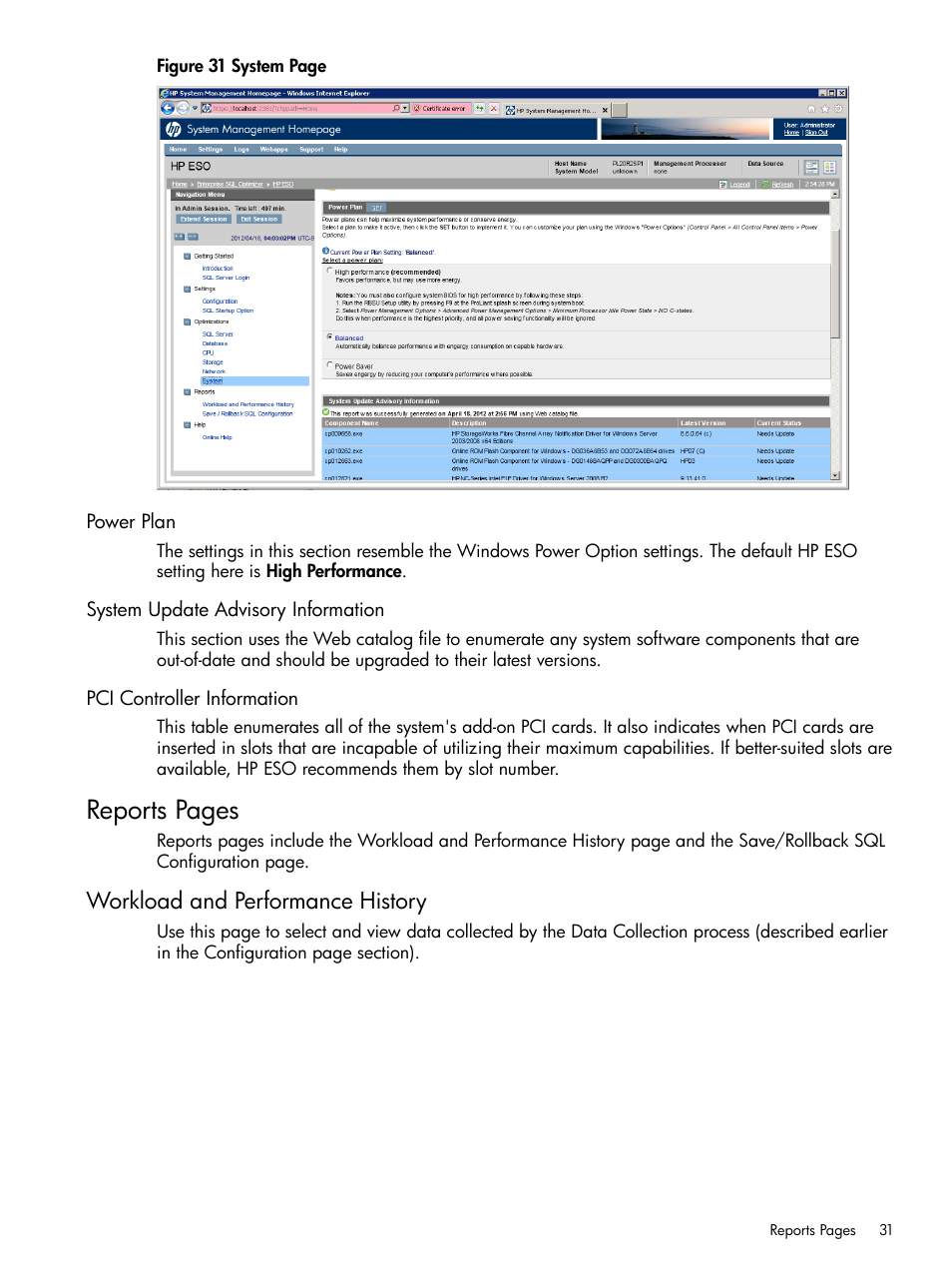This screenshot has height=1269, width=952.
Task: Click the Exit Session button
Action: [258, 219]
